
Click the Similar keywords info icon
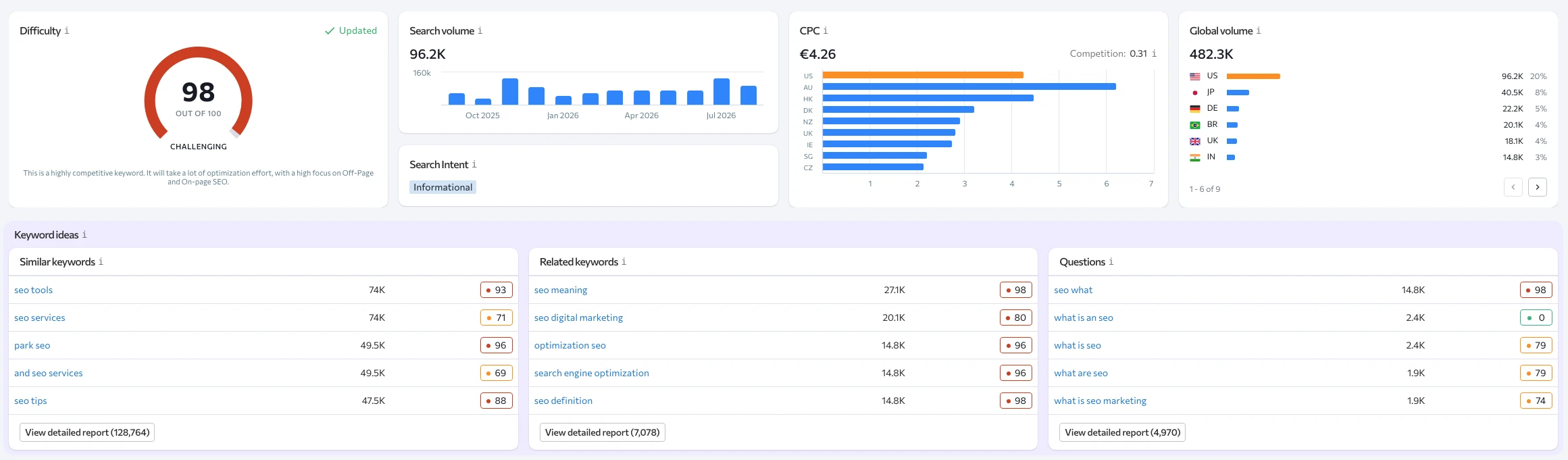[101, 262]
